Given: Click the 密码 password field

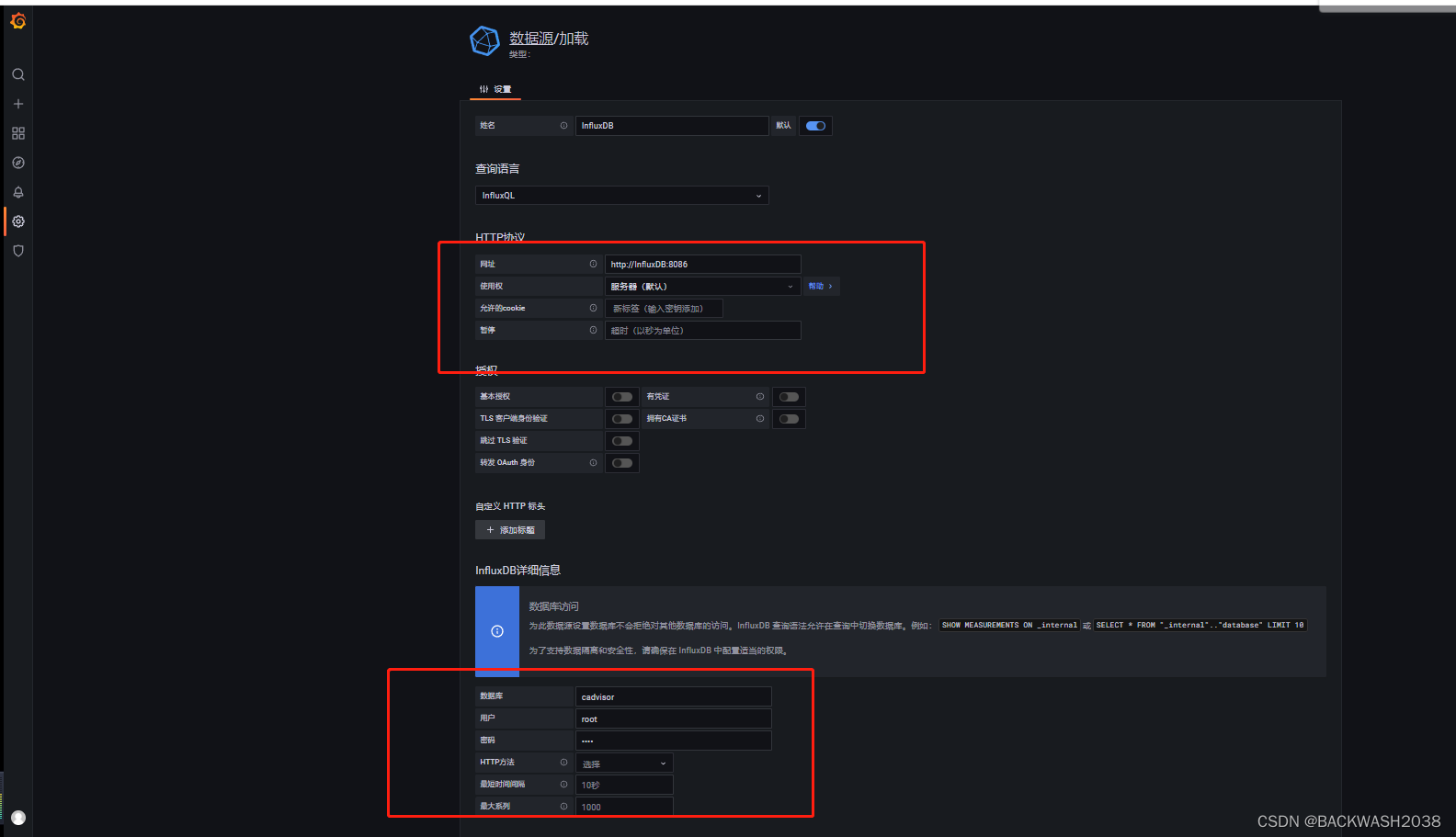Looking at the screenshot, I should (673, 741).
